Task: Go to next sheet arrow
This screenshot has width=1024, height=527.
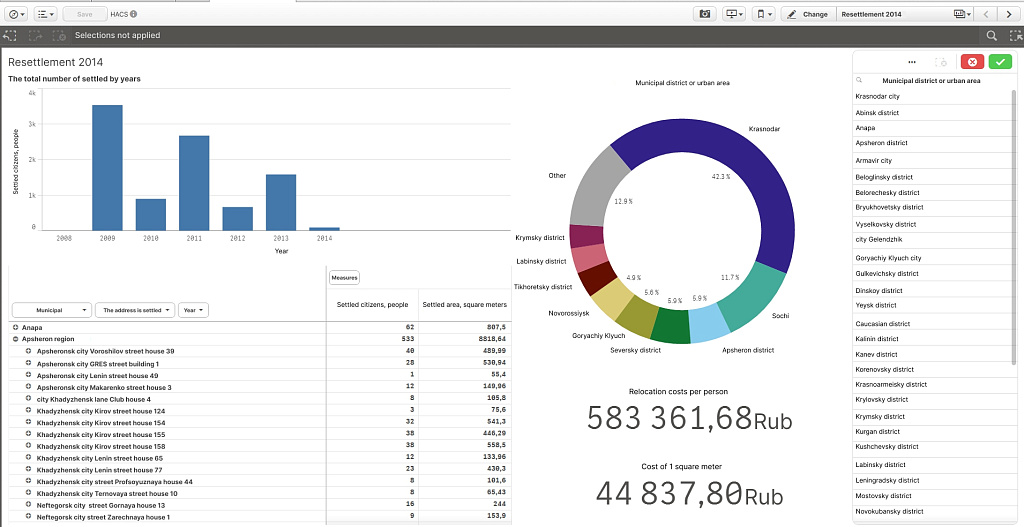Action: pos(1010,14)
